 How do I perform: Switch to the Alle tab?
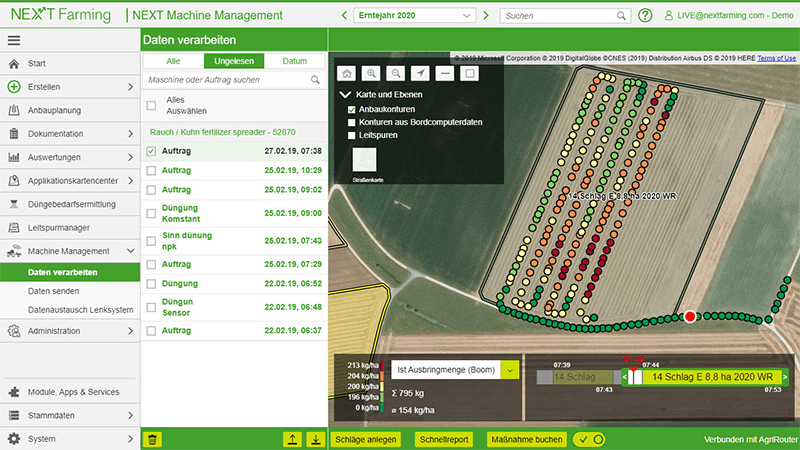coord(173,61)
